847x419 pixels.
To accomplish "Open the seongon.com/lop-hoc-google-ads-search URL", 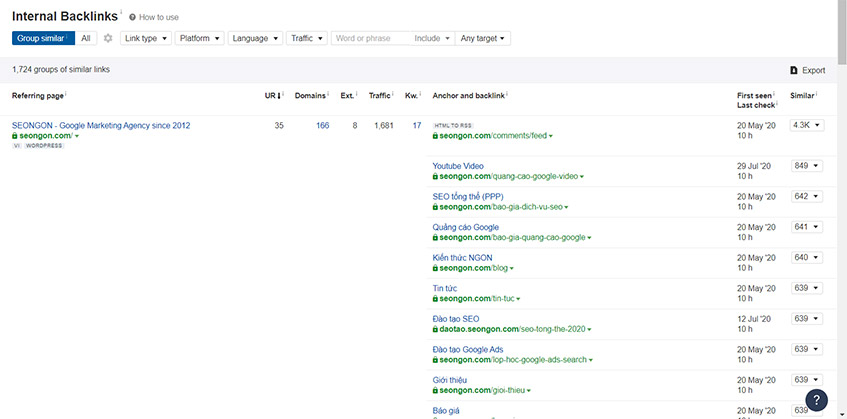I will pos(513,360).
